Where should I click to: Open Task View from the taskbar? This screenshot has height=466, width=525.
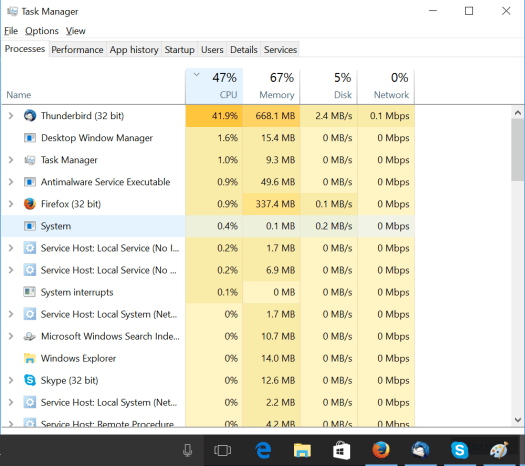[222, 450]
